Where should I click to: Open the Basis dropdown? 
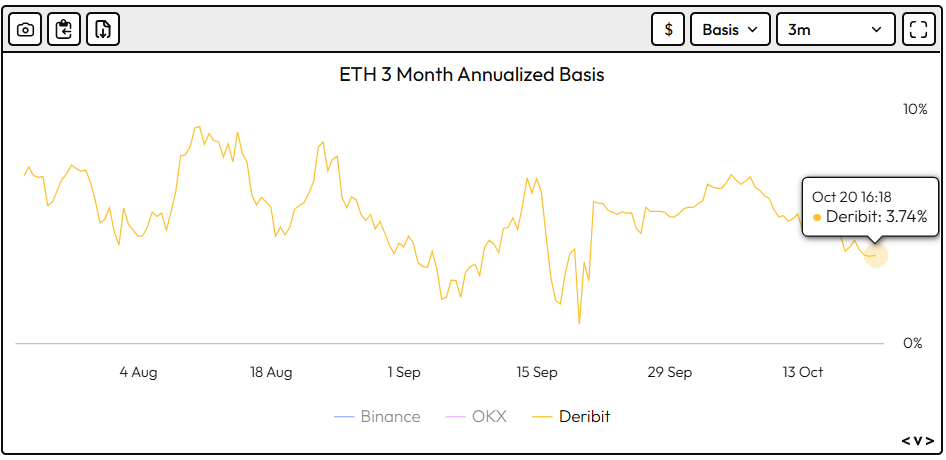(x=730, y=29)
